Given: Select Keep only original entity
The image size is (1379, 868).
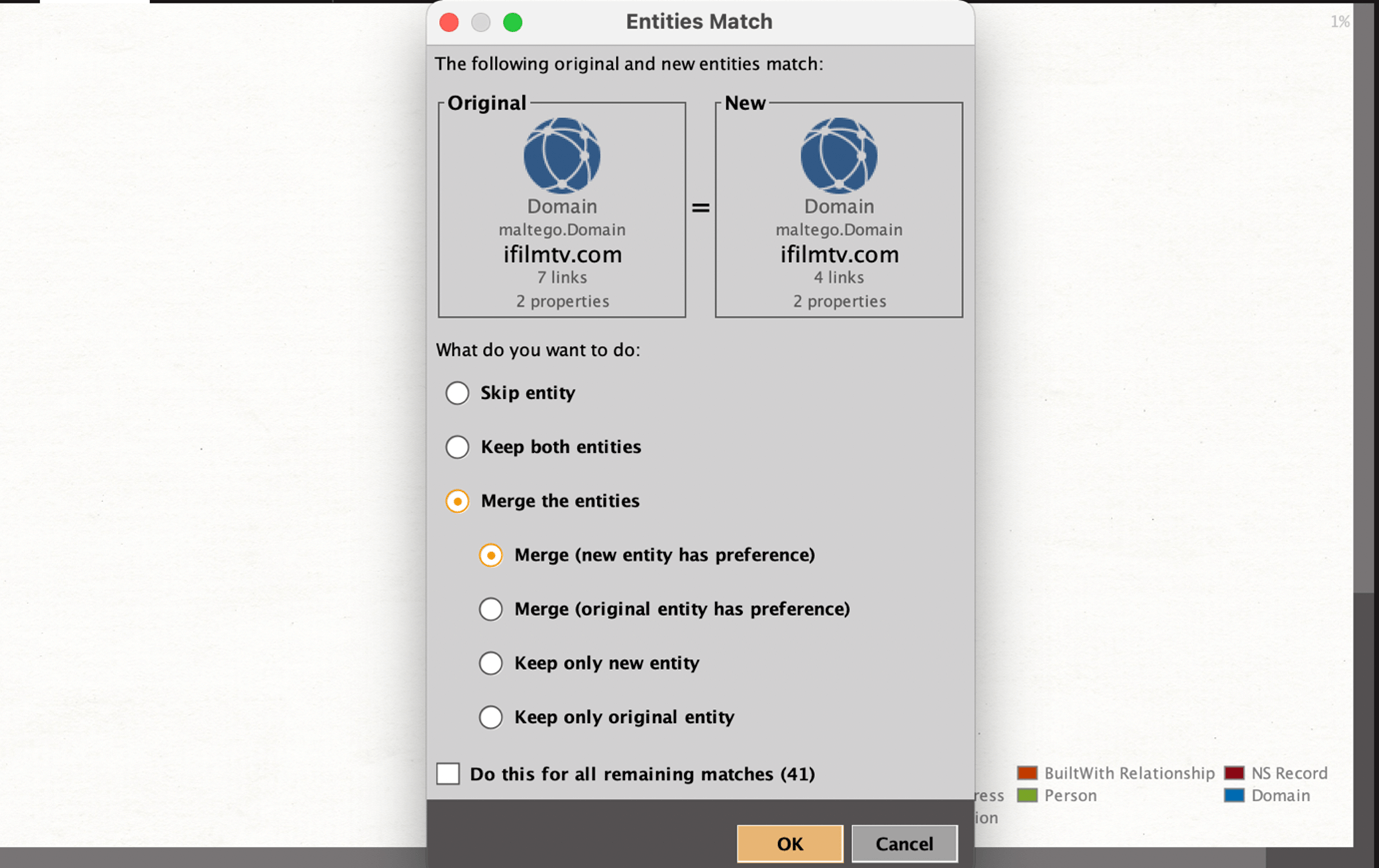Looking at the screenshot, I should 491,717.
